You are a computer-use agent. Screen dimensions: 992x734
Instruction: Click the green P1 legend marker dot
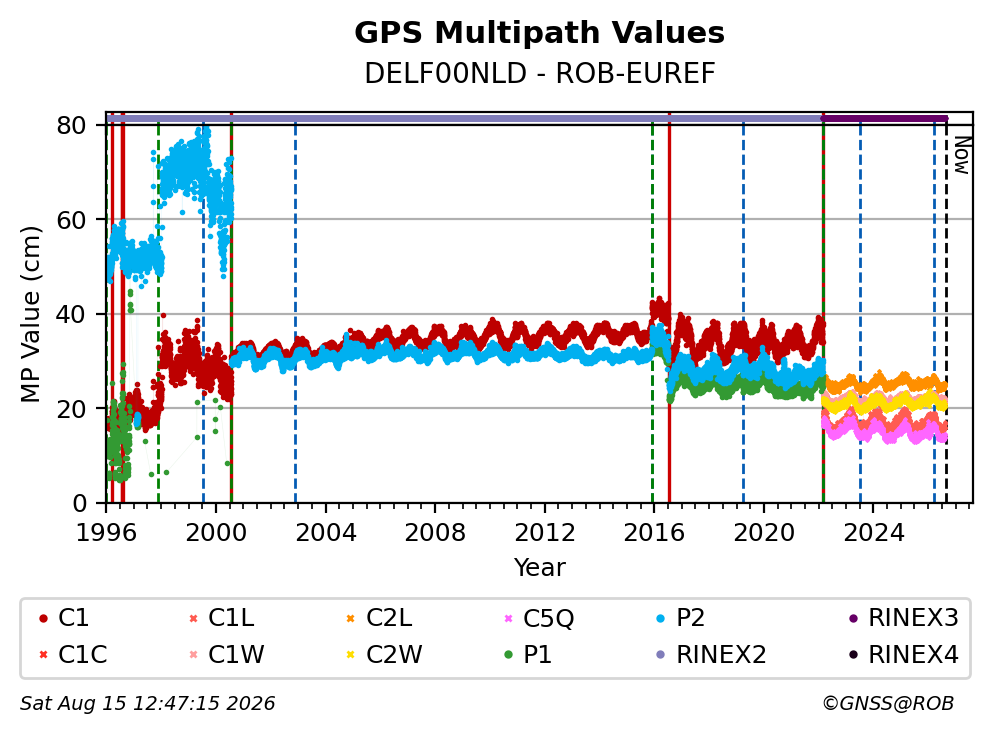point(509,655)
